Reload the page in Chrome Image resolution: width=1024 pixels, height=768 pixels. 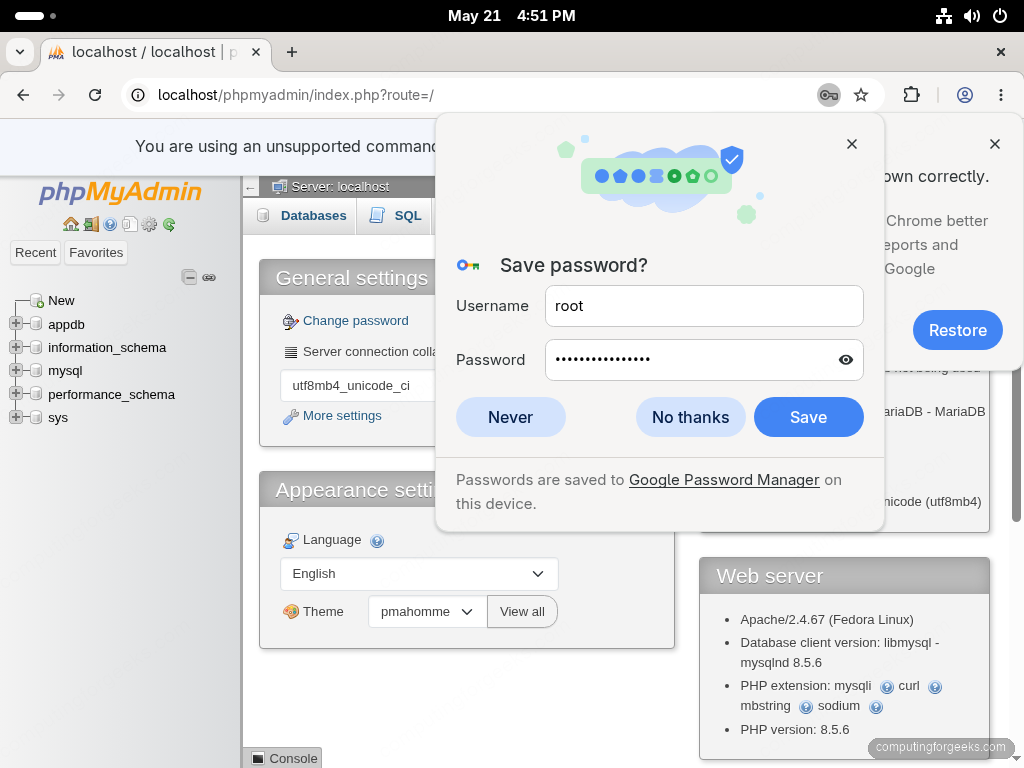pos(95,95)
